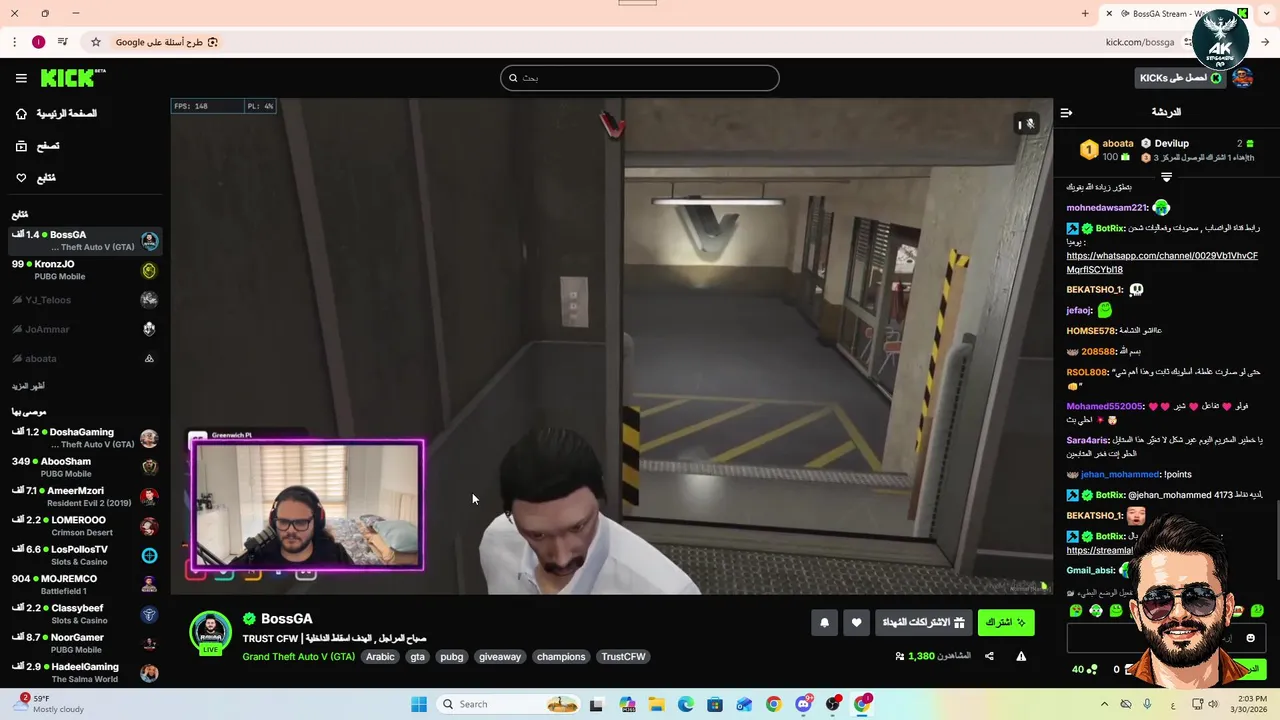
Task: Open Windows Start button
Action: tap(419, 704)
